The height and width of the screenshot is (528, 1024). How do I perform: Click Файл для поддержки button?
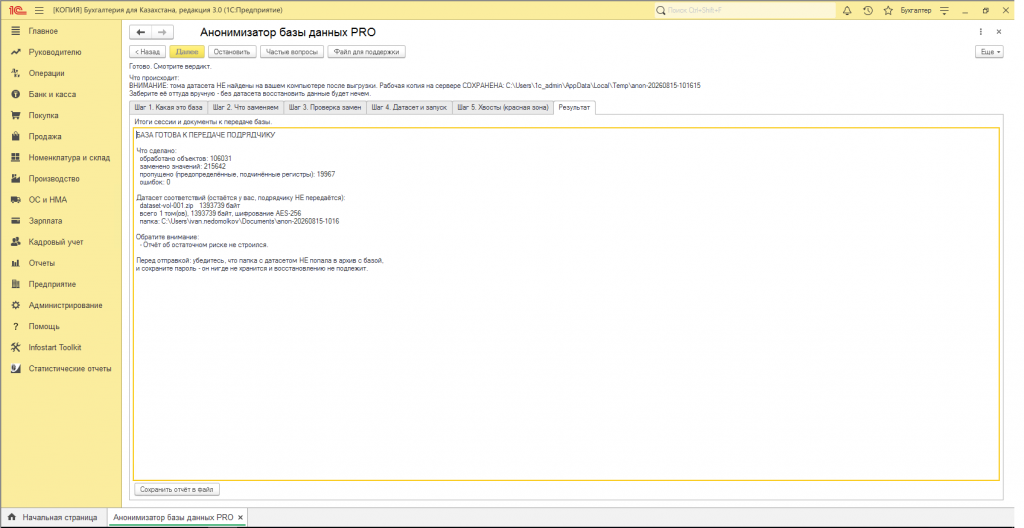pyautogui.click(x=366, y=52)
